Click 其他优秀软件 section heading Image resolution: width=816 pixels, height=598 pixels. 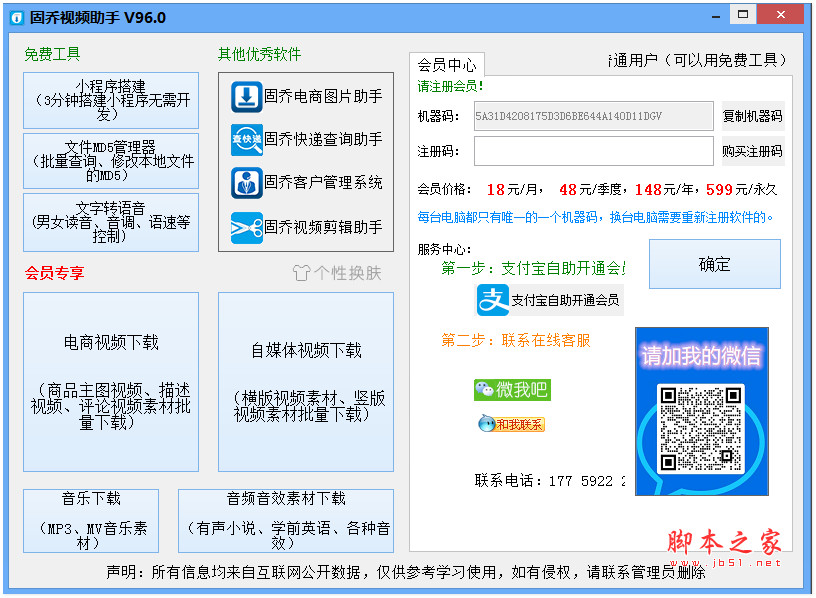click(x=259, y=54)
